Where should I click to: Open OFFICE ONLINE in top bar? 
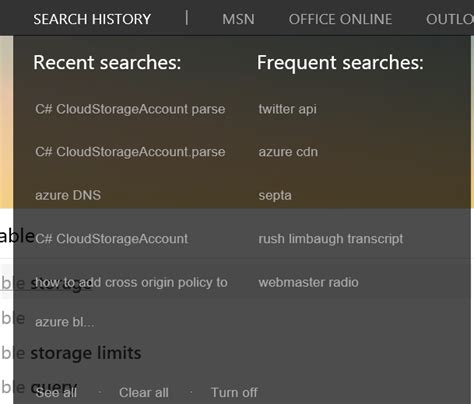tap(340, 19)
